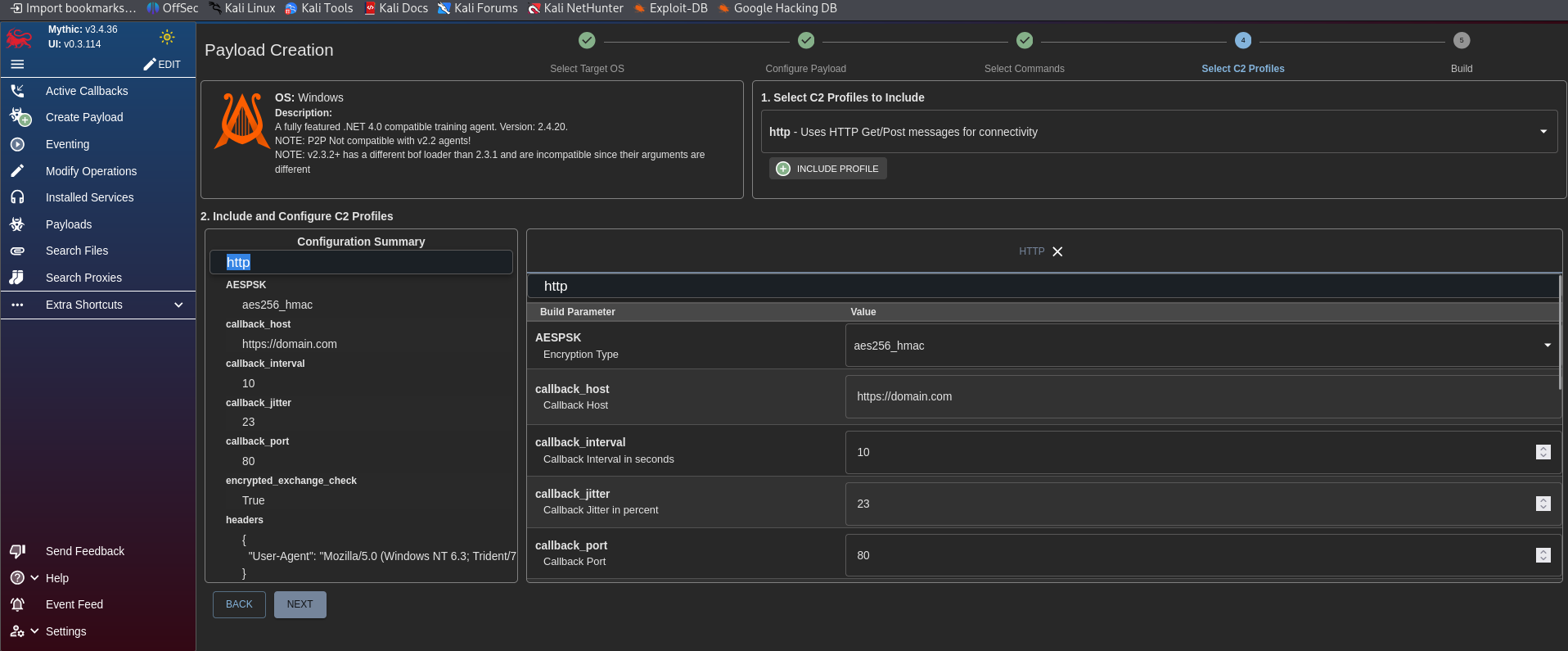Open the Eventing menu item
1568x651 pixels.
pos(67,144)
